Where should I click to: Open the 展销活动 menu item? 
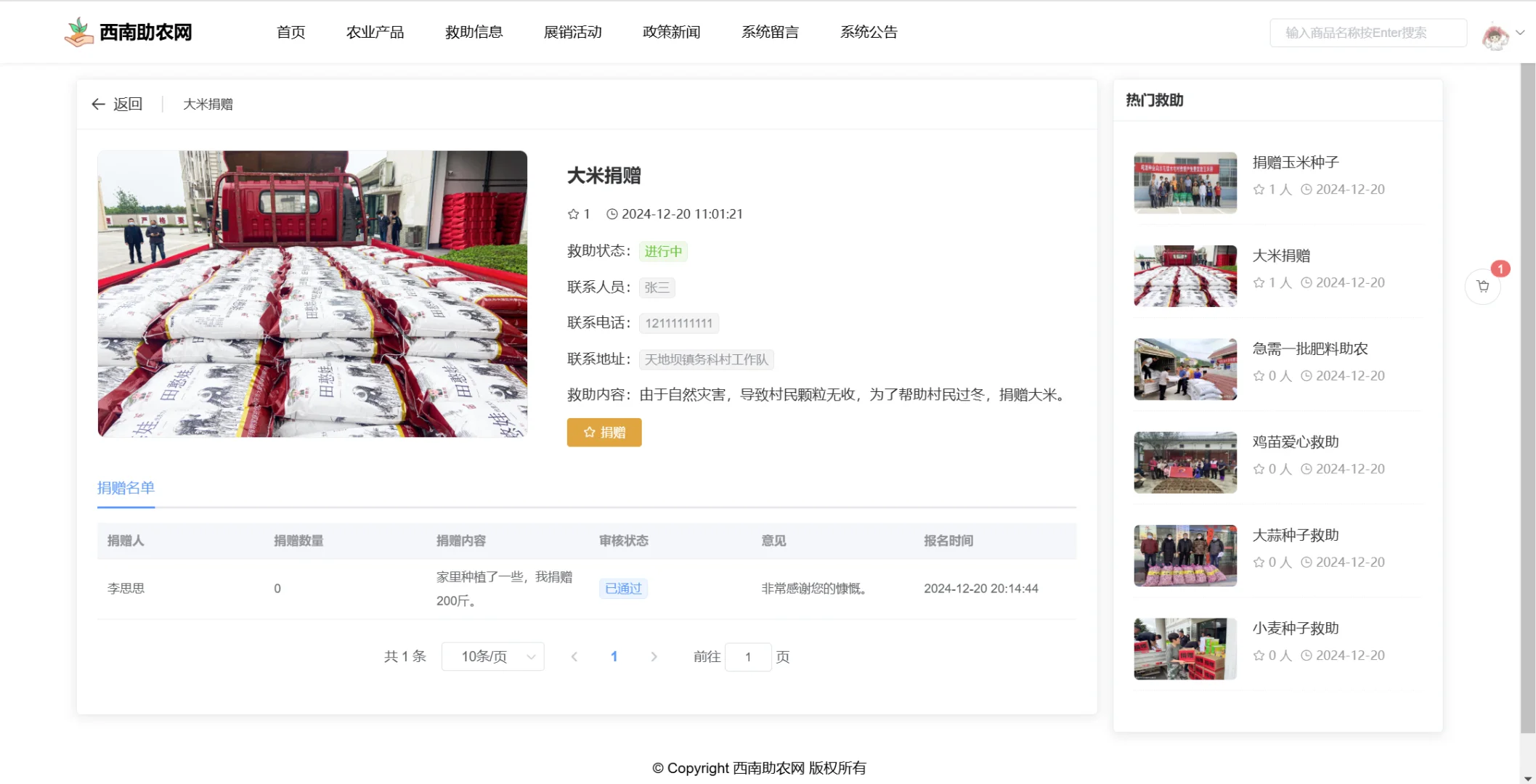572,32
